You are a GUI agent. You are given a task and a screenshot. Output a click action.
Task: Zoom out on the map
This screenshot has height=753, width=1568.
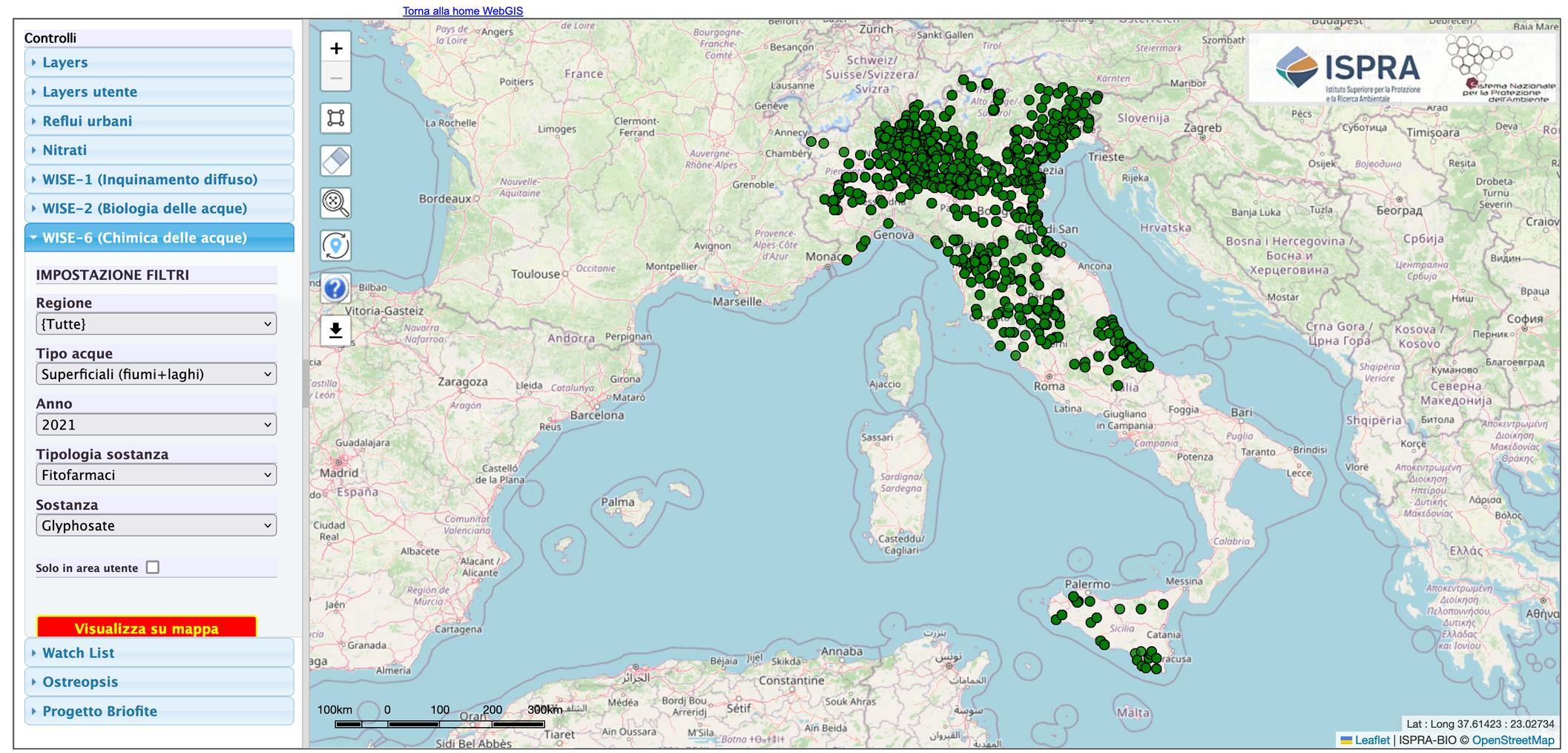click(x=336, y=77)
